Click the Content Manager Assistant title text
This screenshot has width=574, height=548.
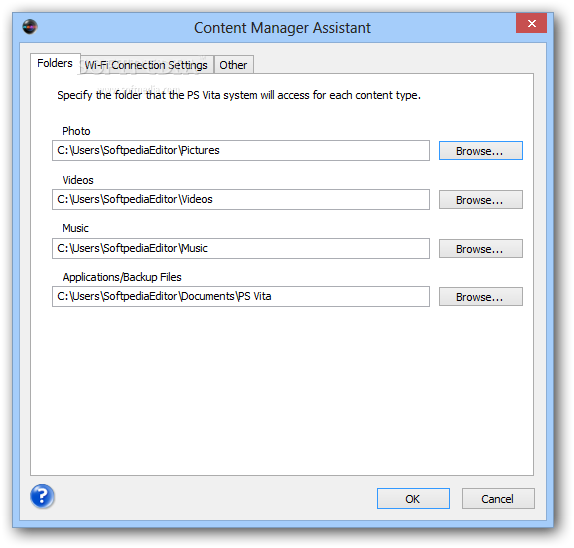[x=282, y=28]
